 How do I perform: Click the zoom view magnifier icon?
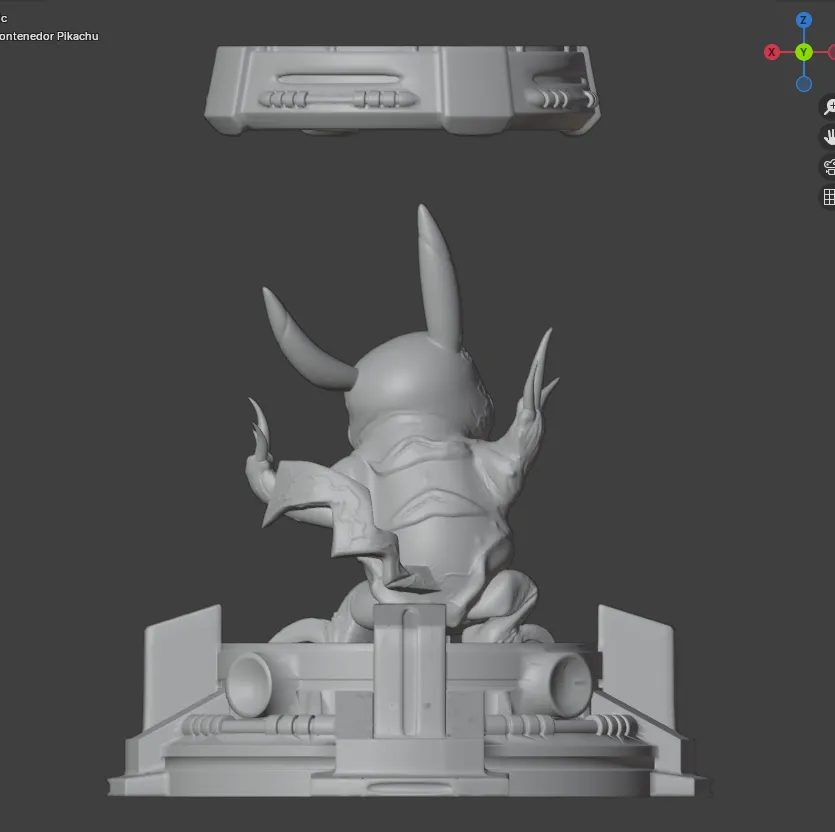pyautogui.click(x=829, y=107)
